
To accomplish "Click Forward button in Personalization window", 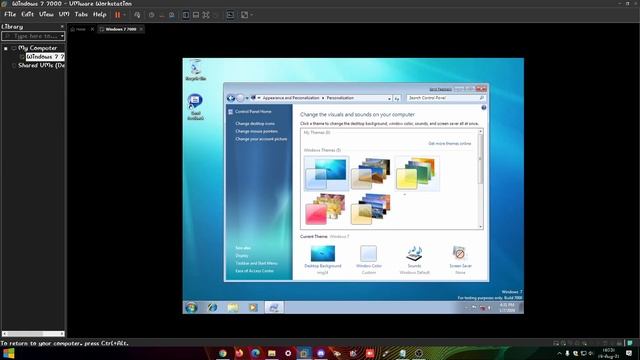I will [x=240, y=98].
